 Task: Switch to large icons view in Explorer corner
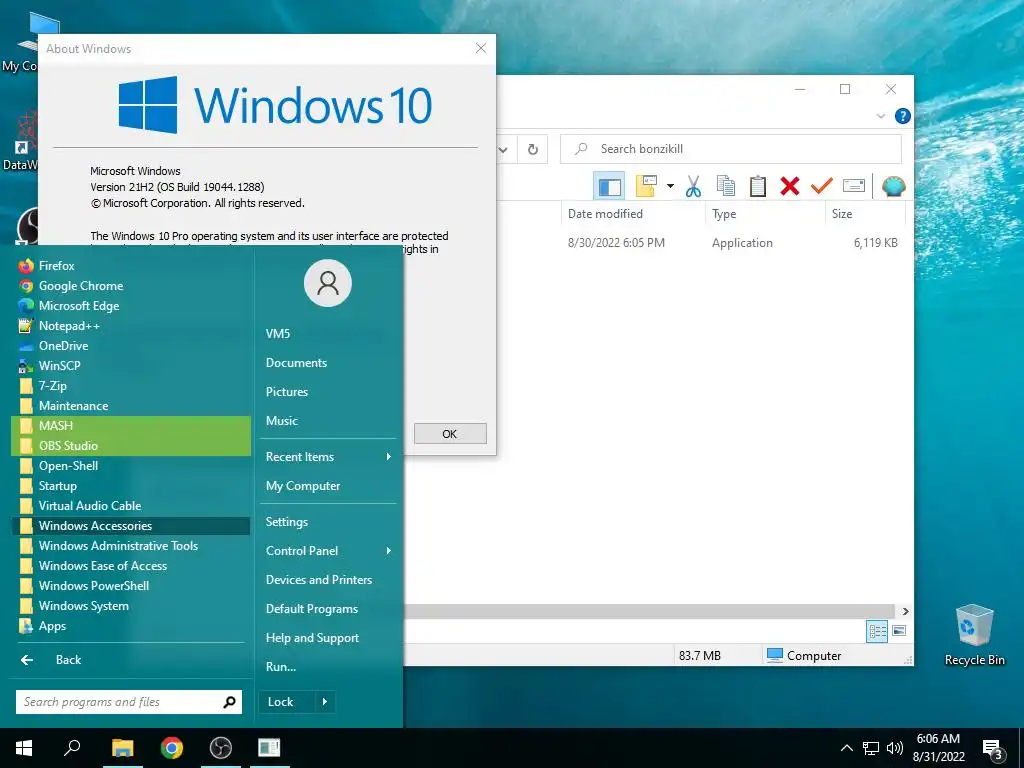tap(899, 631)
